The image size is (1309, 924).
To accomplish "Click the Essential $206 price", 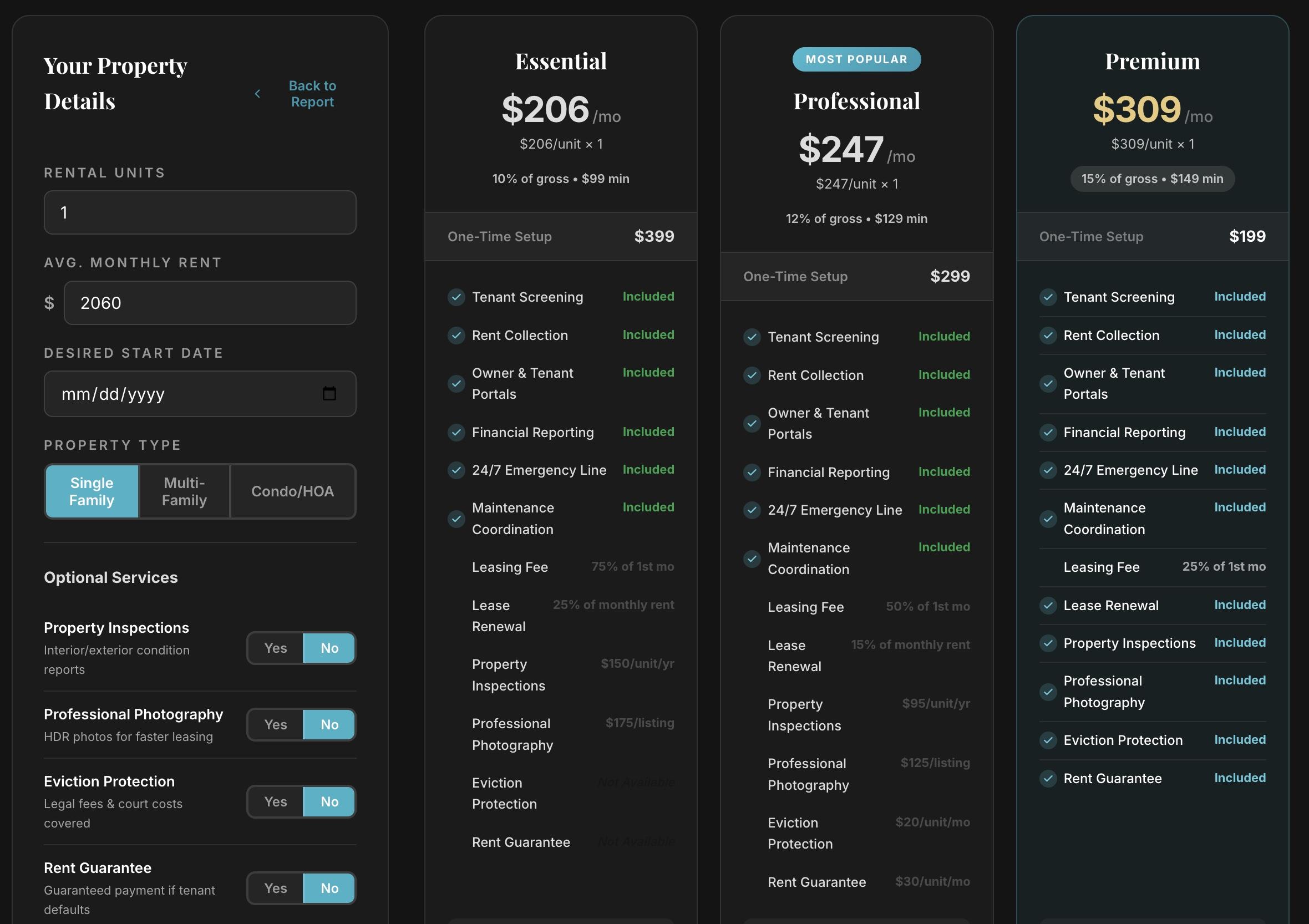I will (x=545, y=109).
